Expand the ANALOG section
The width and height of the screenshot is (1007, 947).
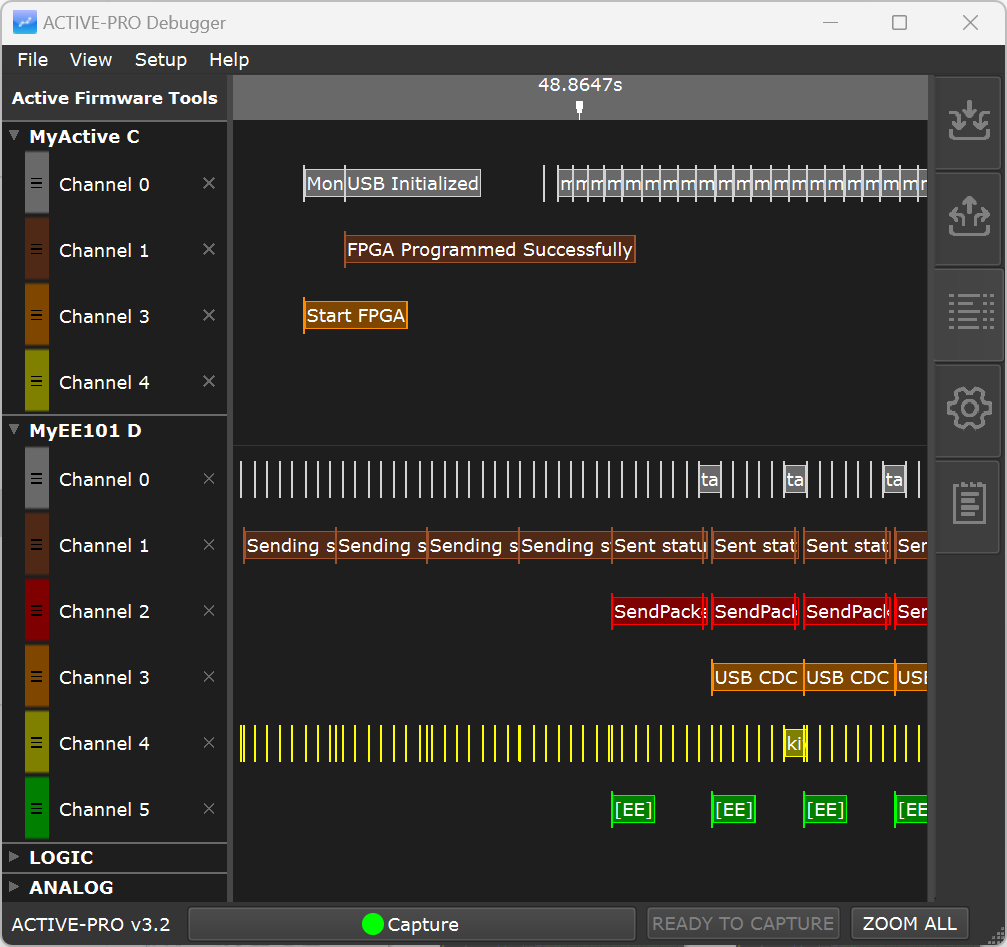tap(14, 887)
